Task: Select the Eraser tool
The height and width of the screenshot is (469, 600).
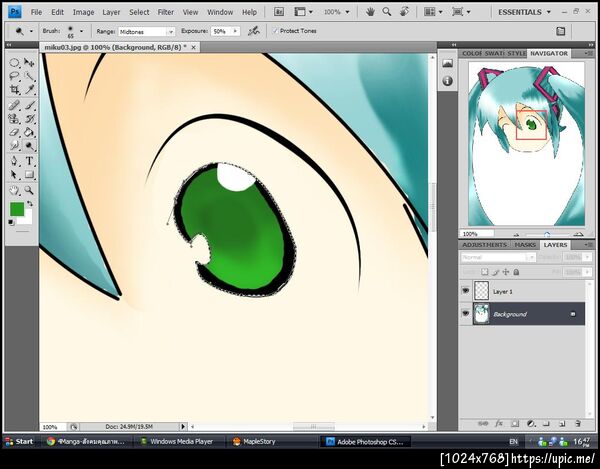Action: [14, 132]
